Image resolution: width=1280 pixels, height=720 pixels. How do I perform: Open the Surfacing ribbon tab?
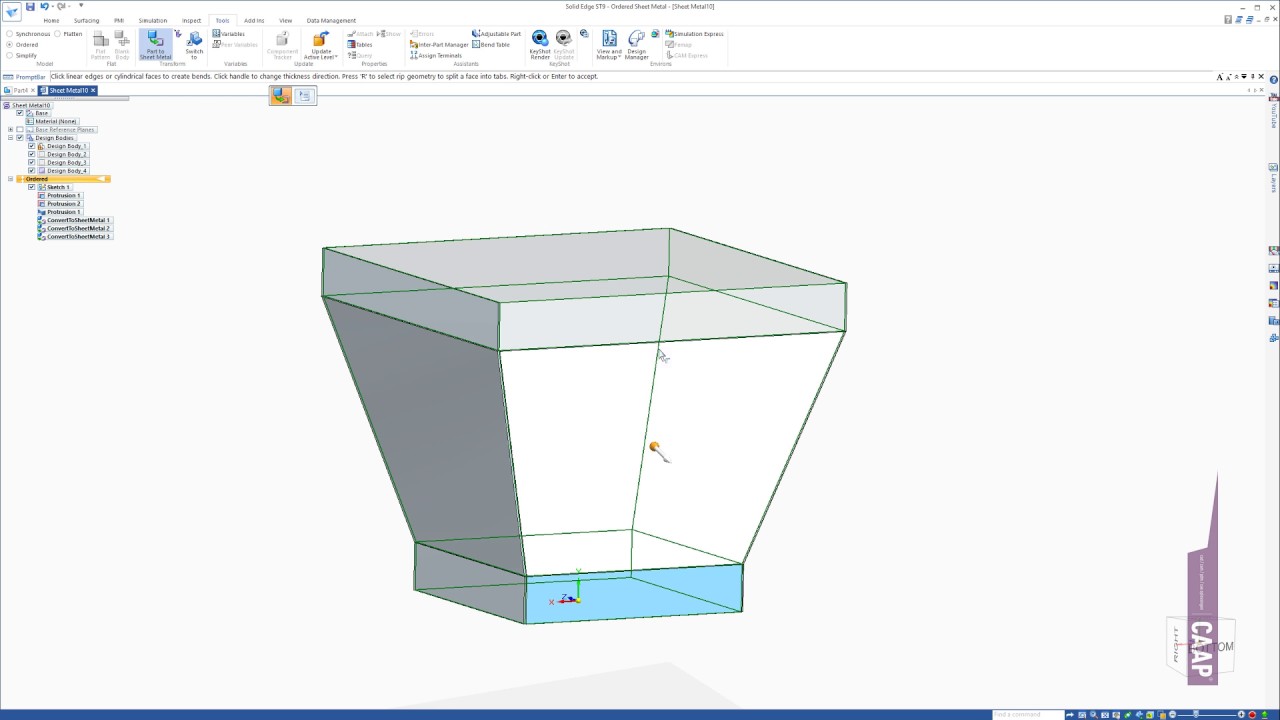pos(86,20)
